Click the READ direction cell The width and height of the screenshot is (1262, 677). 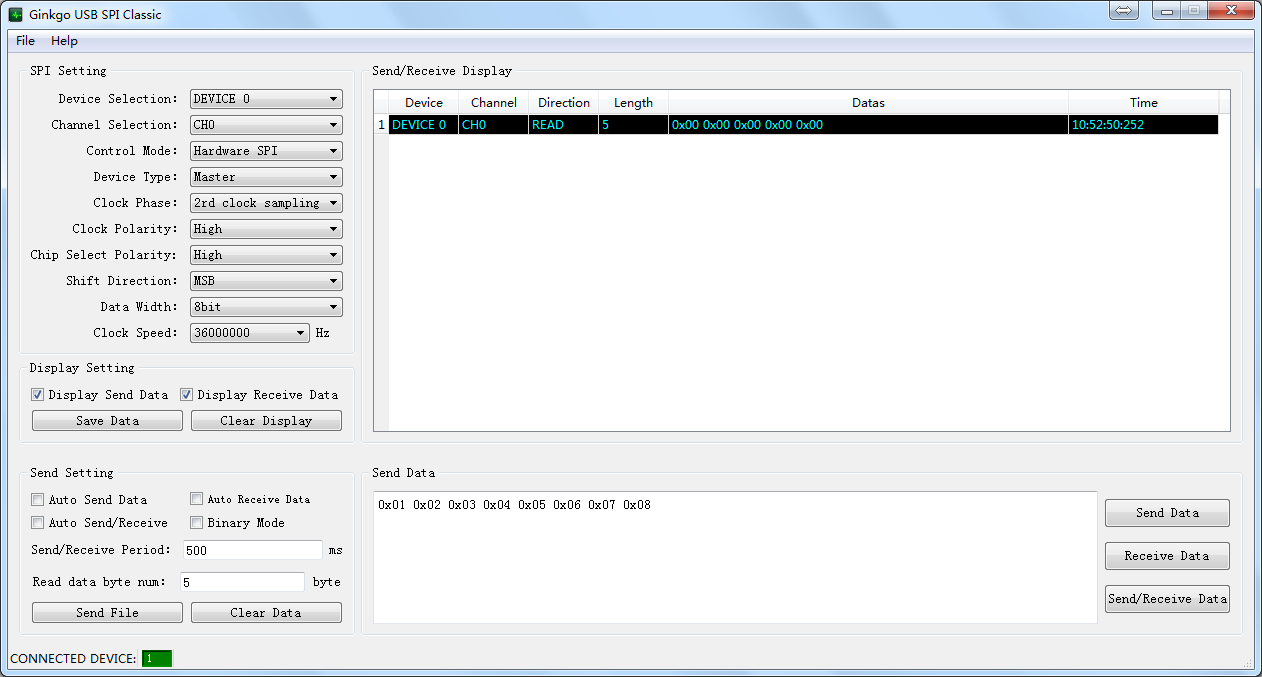tap(564, 125)
